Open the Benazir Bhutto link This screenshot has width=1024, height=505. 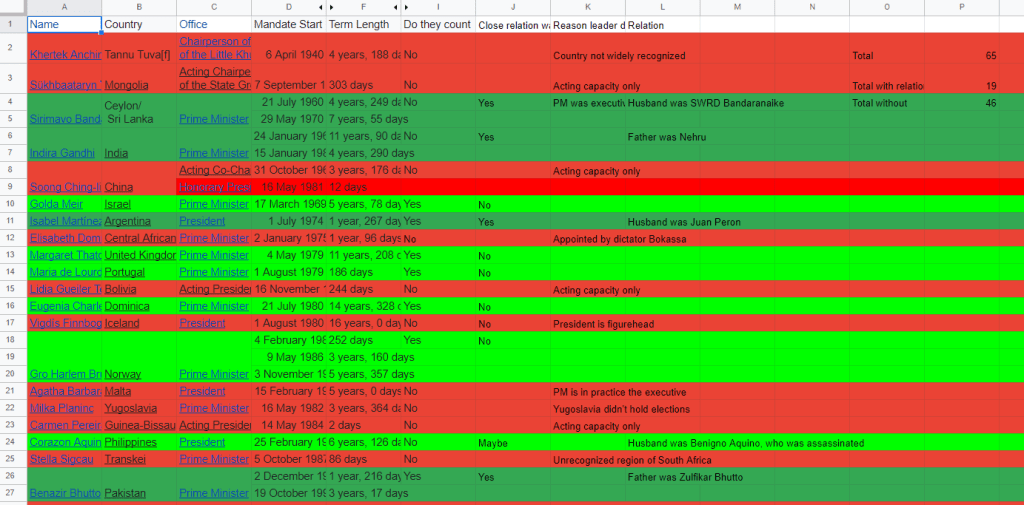64,493
